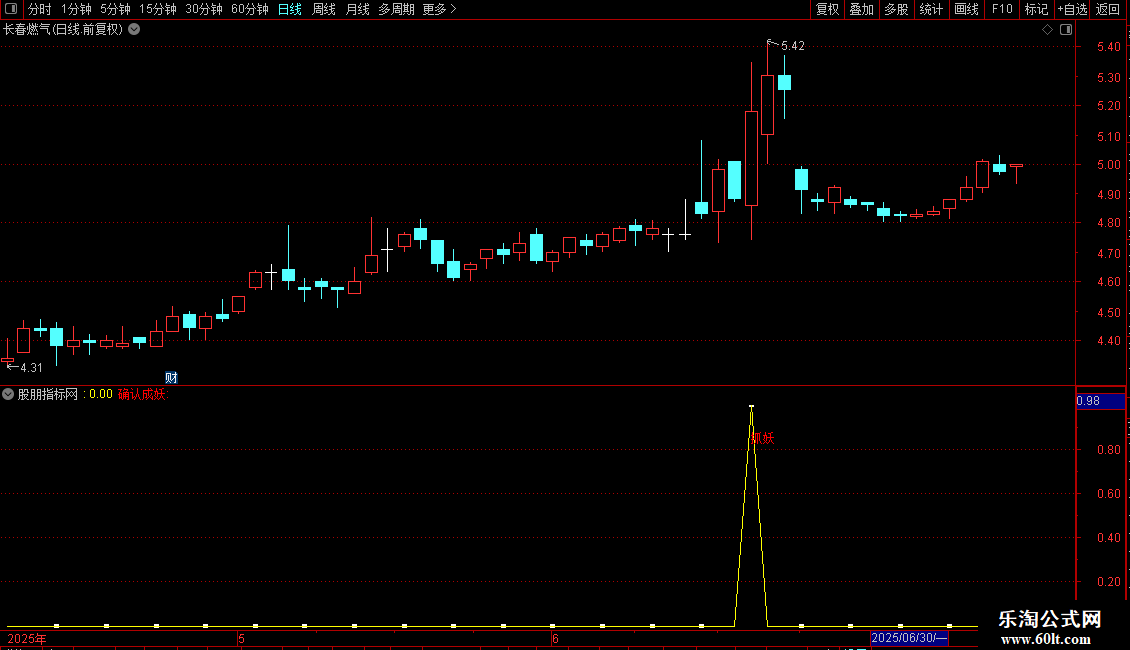
Task: Click the month 5 timeline marker
Action: coord(241,638)
